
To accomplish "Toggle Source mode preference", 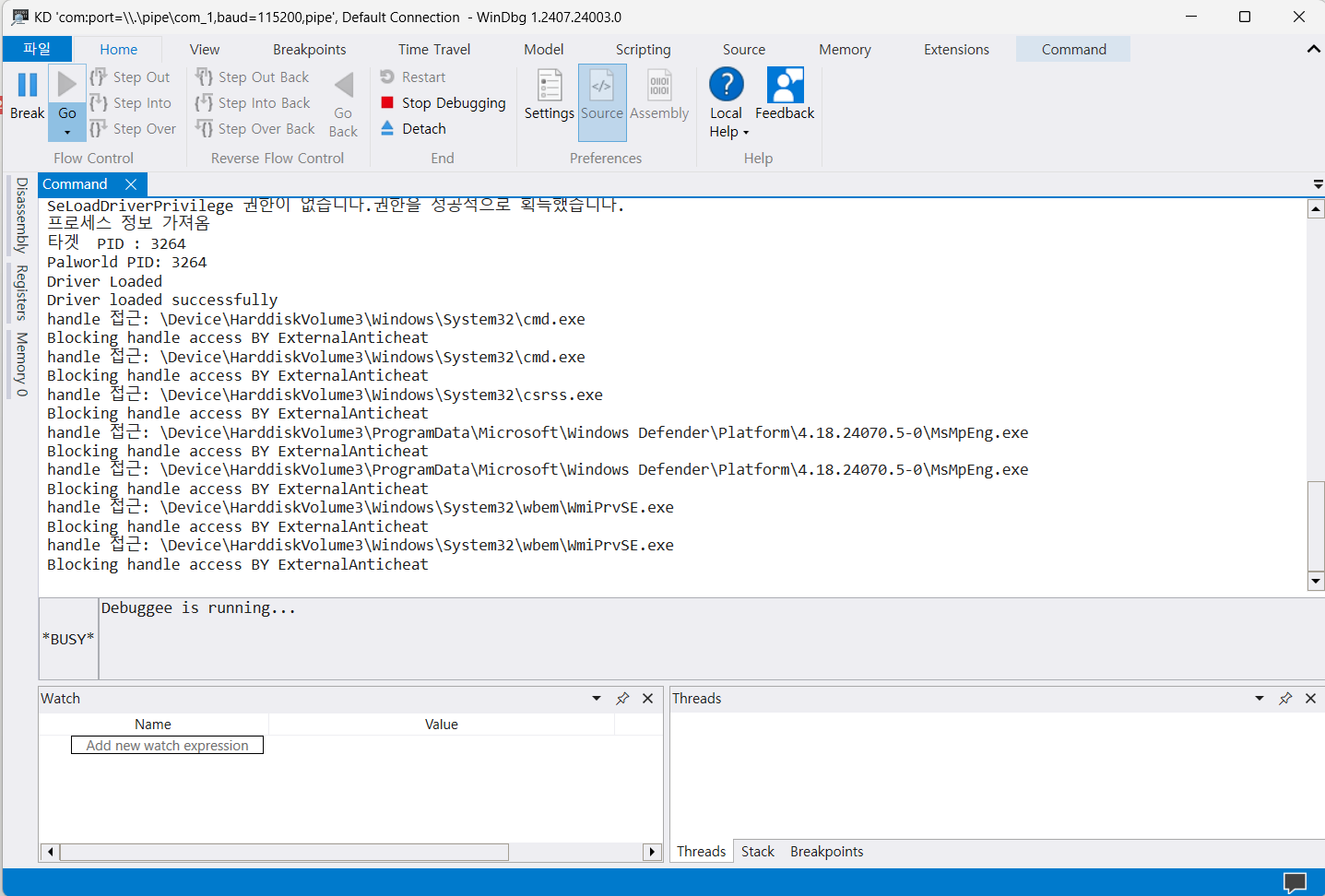I will click(602, 102).
